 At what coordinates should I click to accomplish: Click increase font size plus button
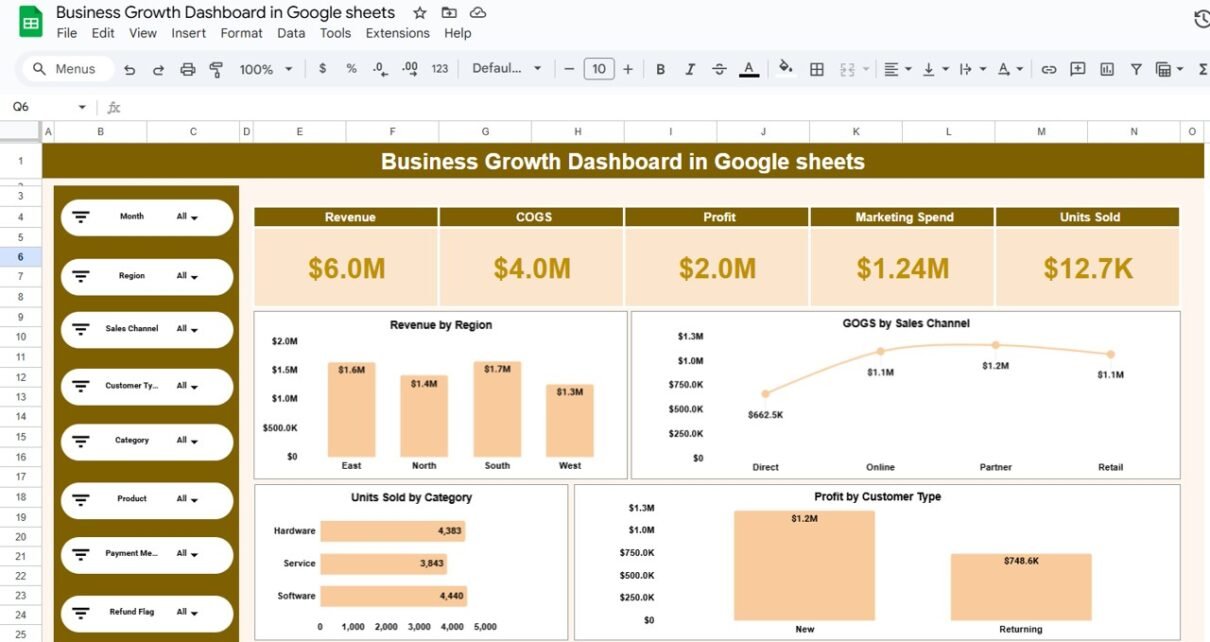click(x=628, y=69)
